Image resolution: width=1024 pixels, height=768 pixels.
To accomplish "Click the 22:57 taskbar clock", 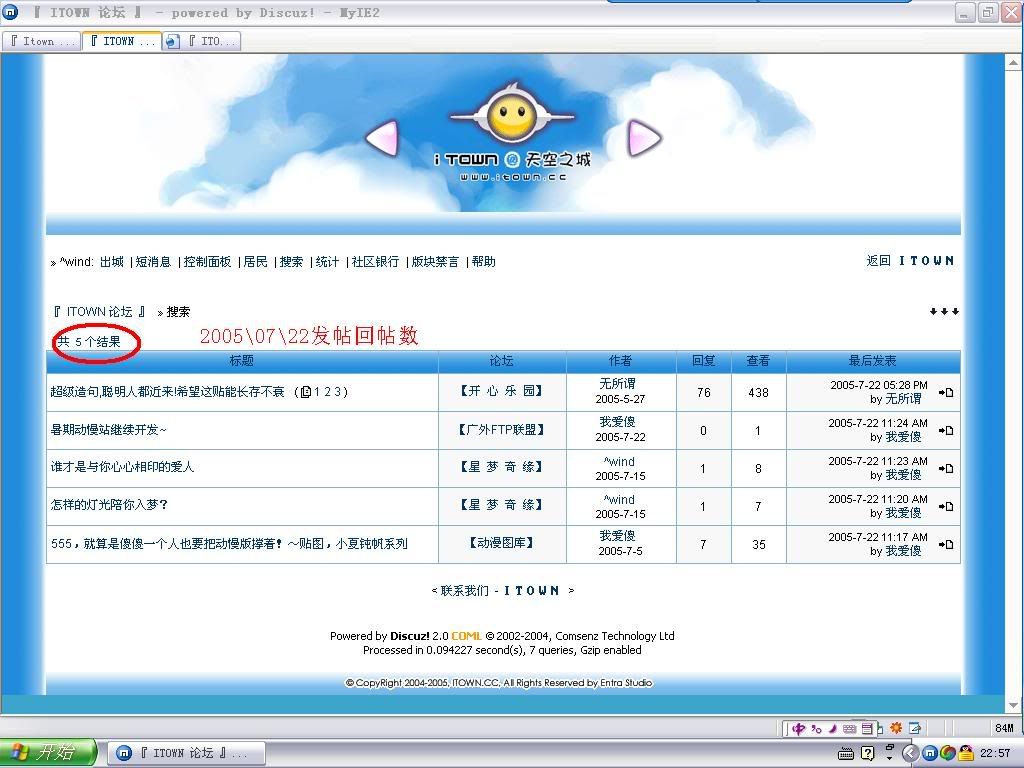I will [x=995, y=754].
